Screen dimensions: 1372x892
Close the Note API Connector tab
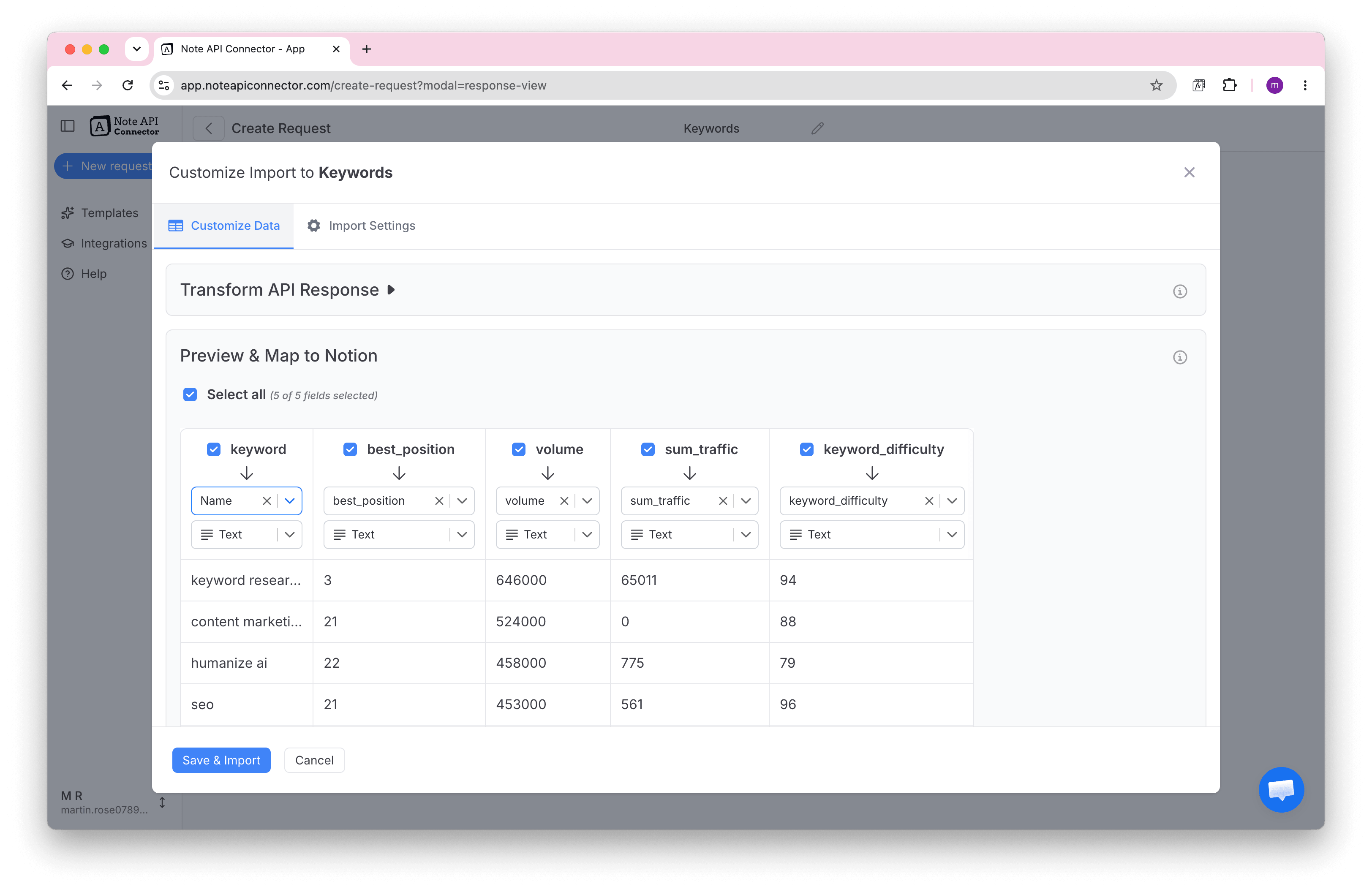point(336,49)
